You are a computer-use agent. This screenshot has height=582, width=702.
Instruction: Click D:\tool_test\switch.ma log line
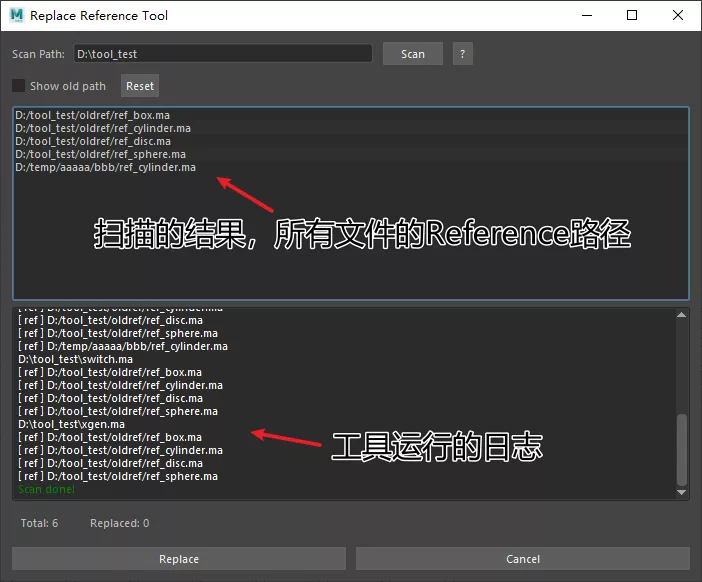(75, 359)
